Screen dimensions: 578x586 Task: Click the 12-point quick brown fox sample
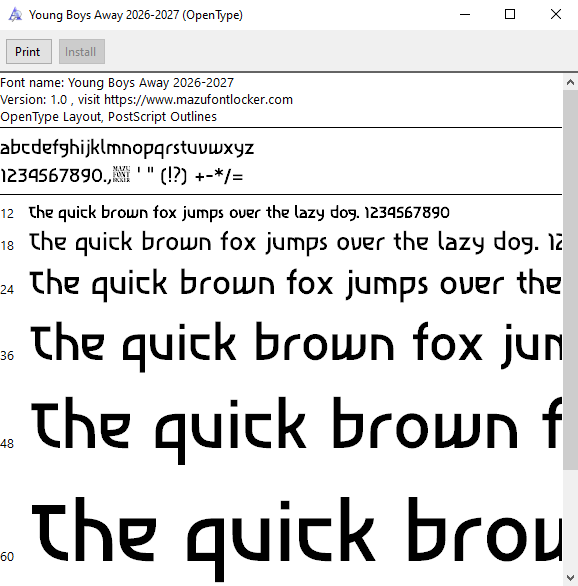coord(239,213)
